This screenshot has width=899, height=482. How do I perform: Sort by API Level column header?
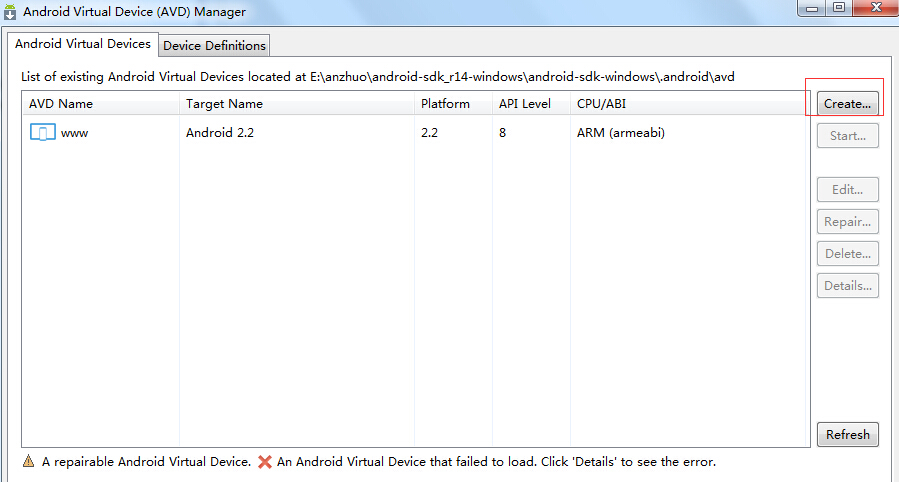[x=531, y=104]
